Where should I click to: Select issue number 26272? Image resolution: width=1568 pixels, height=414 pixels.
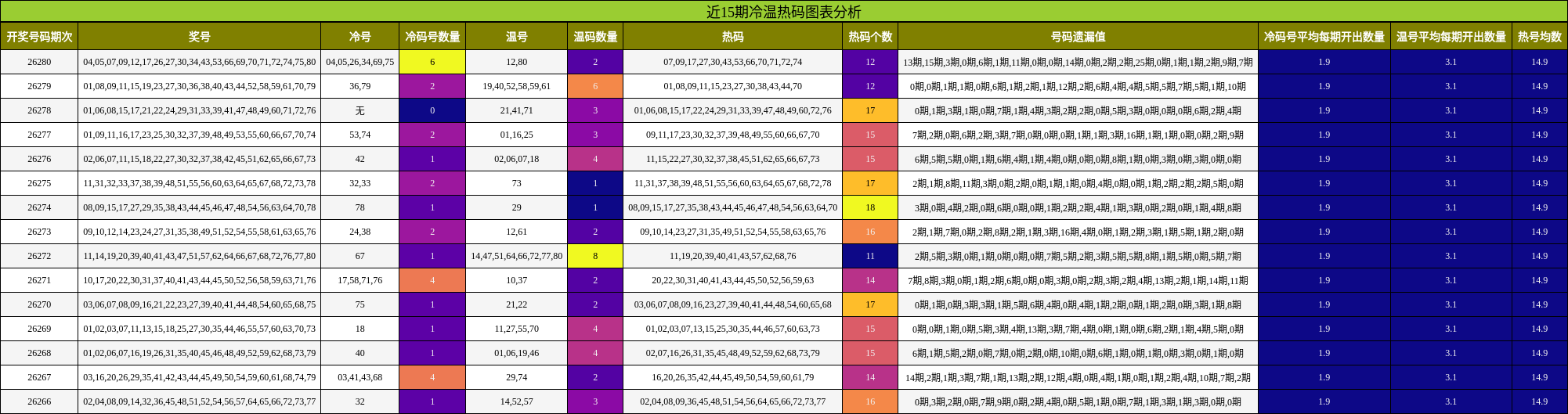pyautogui.click(x=39, y=256)
